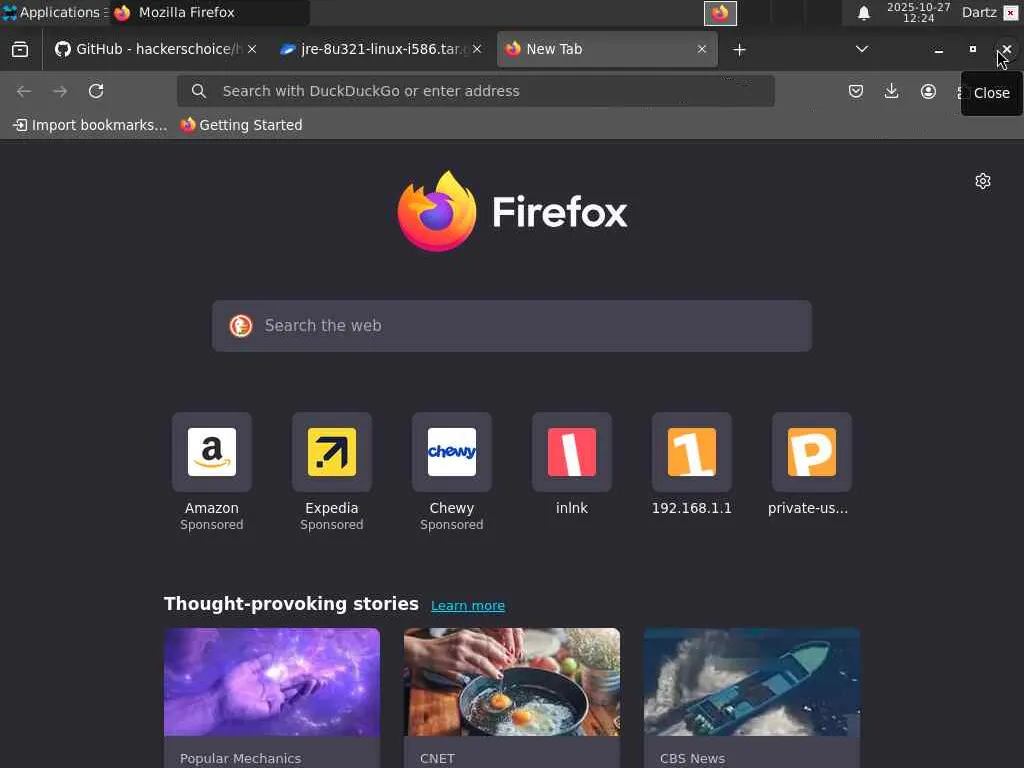Close the jre-8u321-linux-i586 tab
The width and height of the screenshot is (1024, 768).
477,49
